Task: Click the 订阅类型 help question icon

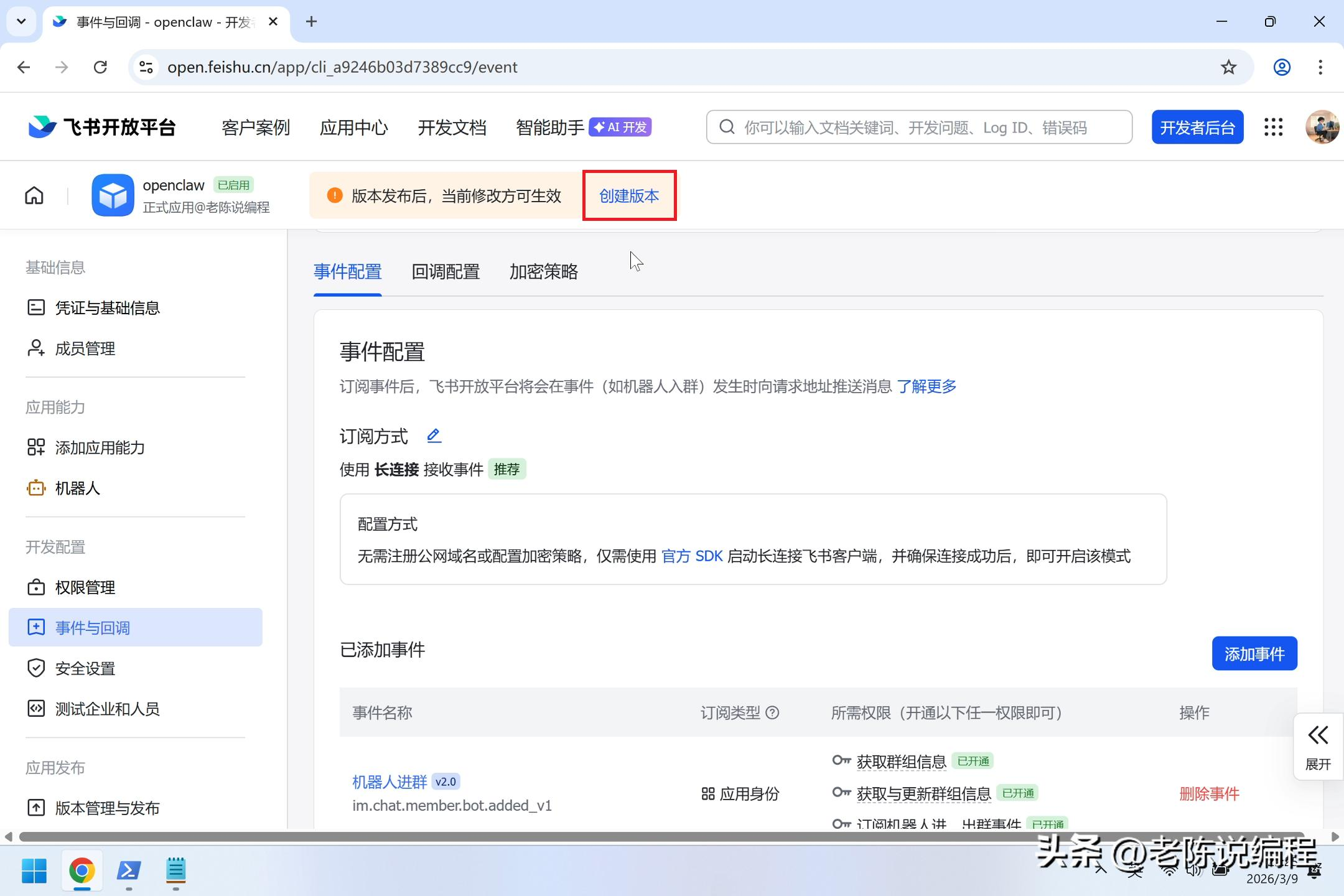Action: point(772,713)
